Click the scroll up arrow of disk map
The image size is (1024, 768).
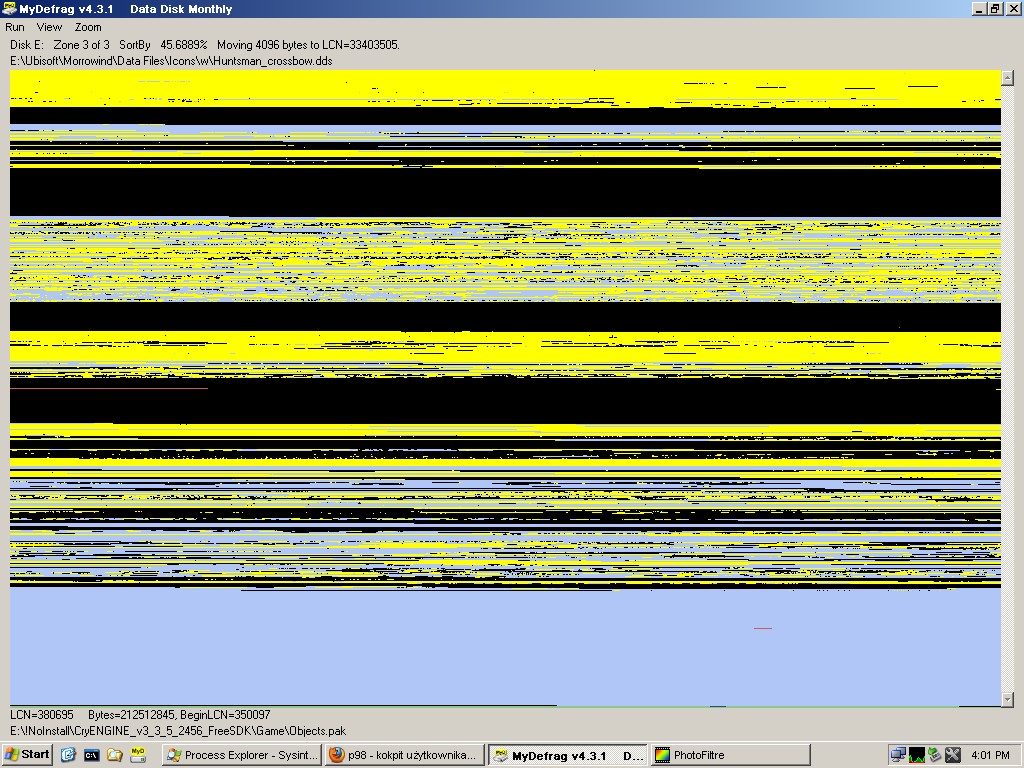[1007, 77]
